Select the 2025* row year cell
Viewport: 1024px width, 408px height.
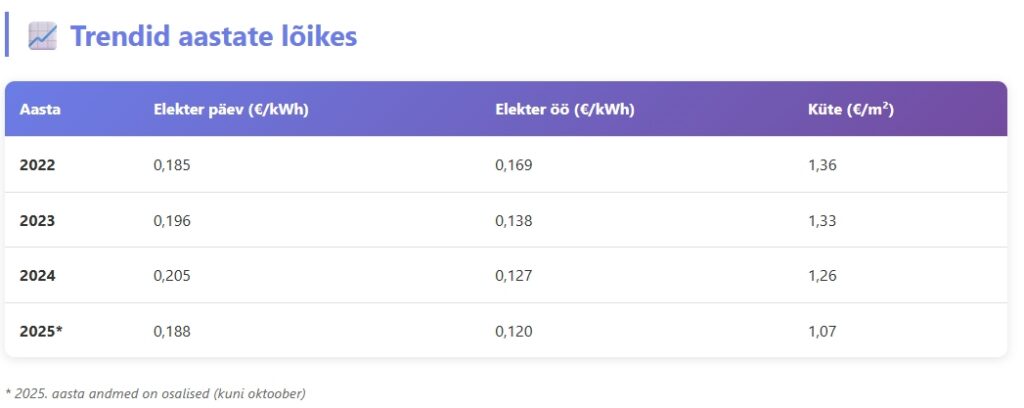(x=41, y=330)
